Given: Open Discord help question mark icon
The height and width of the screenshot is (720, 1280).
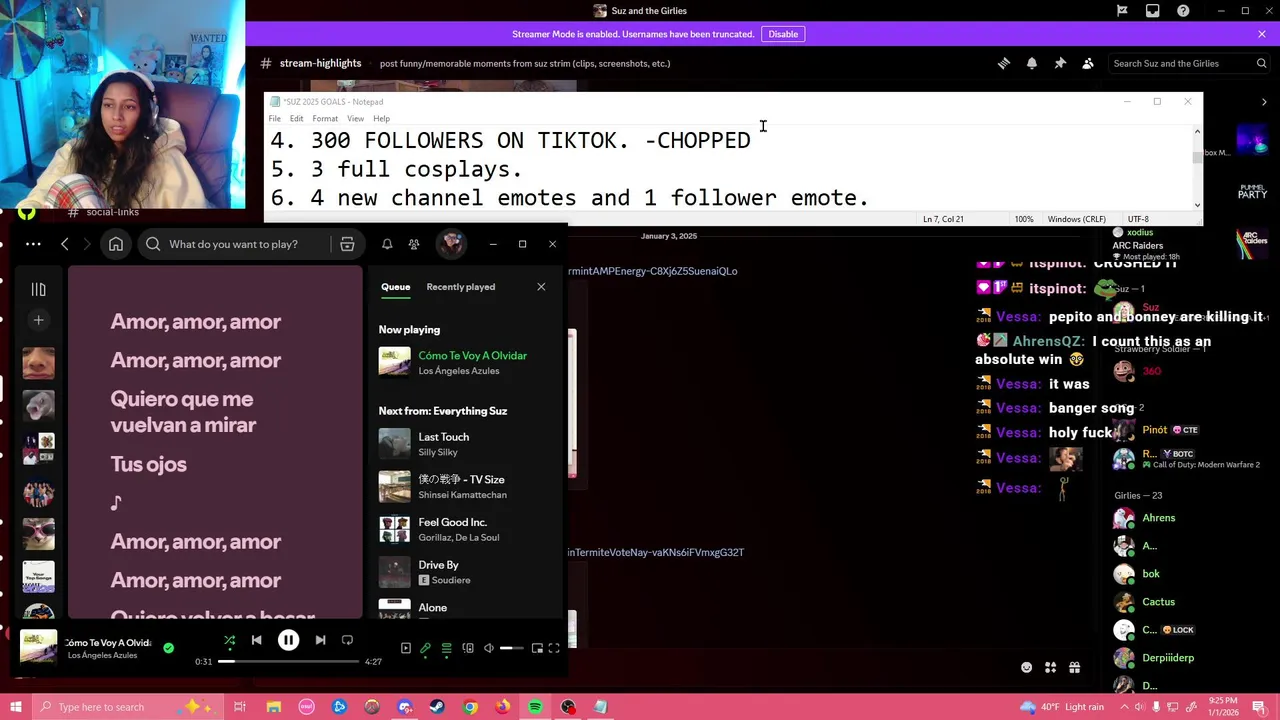Looking at the screenshot, I should pos(1183,11).
